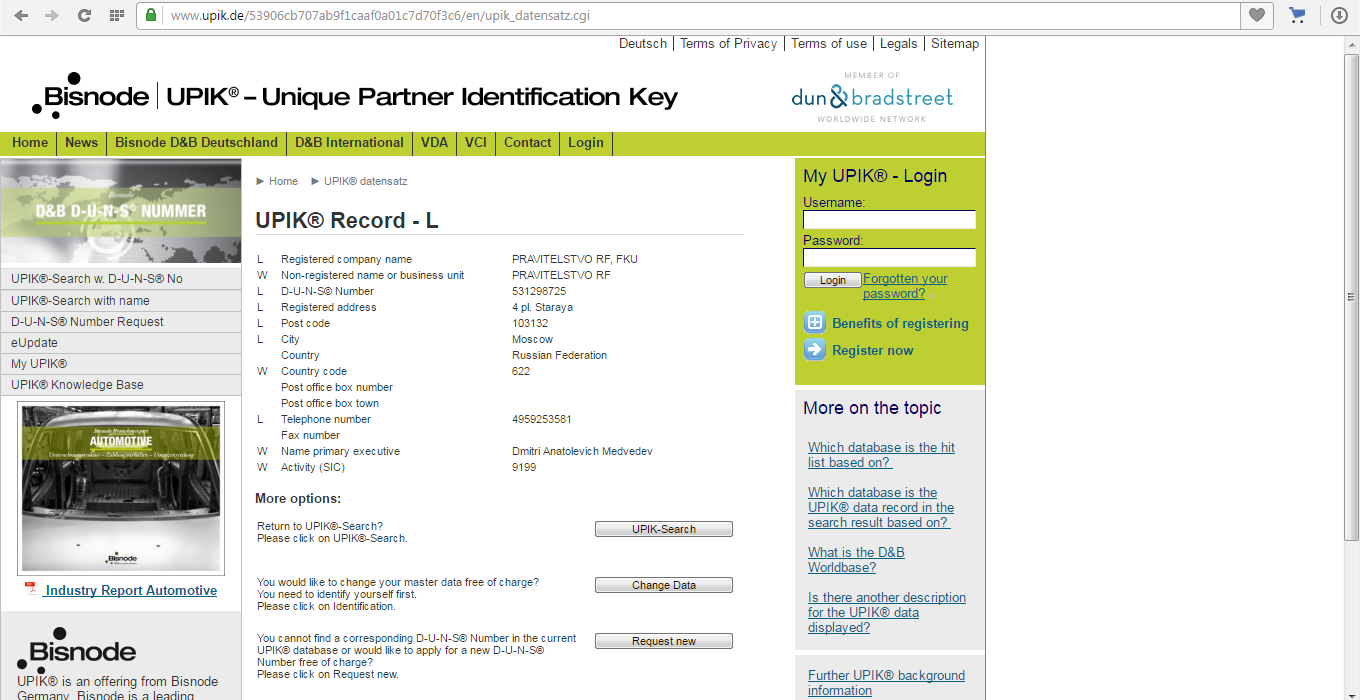Reload the page with refresh icon

tap(84, 15)
